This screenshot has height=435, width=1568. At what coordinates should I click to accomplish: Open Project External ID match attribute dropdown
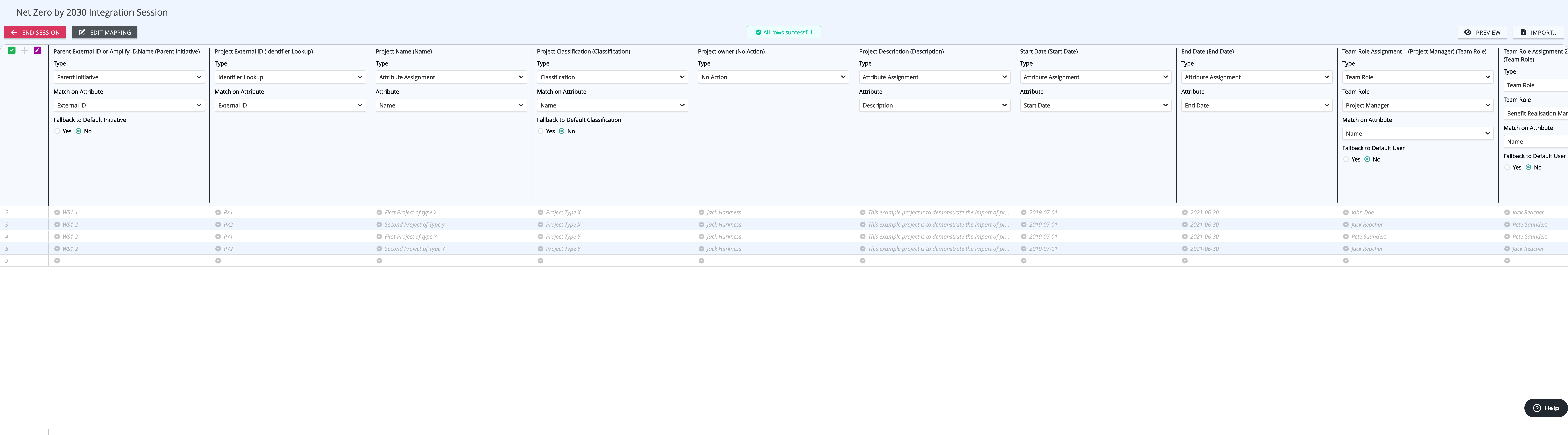(x=290, y=105)
